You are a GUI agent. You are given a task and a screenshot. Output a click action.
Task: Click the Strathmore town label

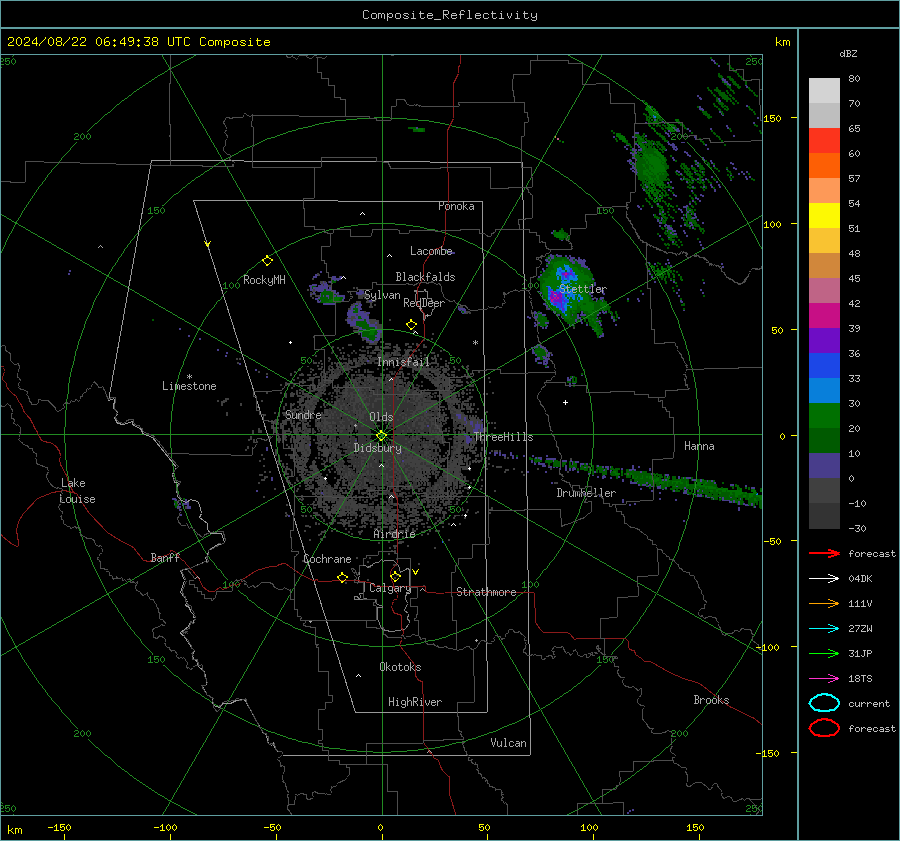(486, 592)
